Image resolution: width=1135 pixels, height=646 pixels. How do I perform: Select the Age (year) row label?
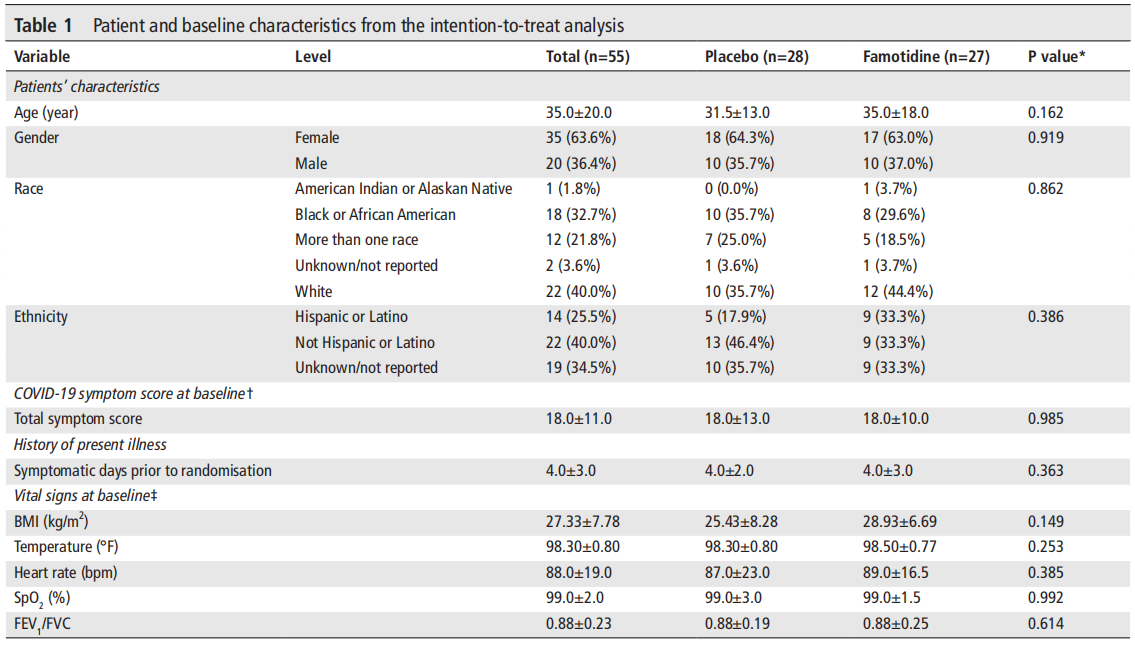click(46, 113)
